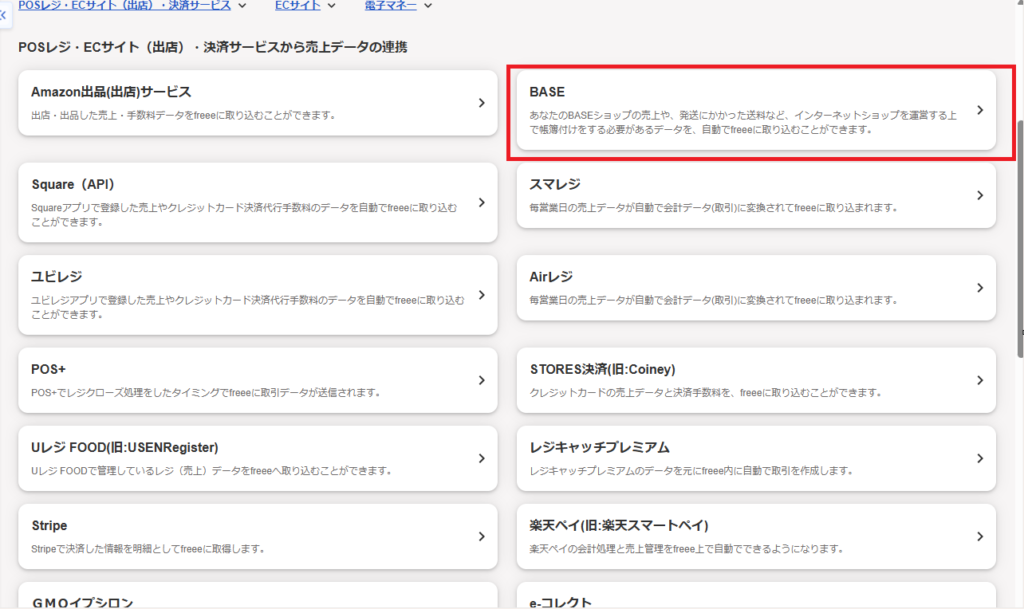Expand dropdown arrow next to POSレジ・ECサイト link

(242, 6)
